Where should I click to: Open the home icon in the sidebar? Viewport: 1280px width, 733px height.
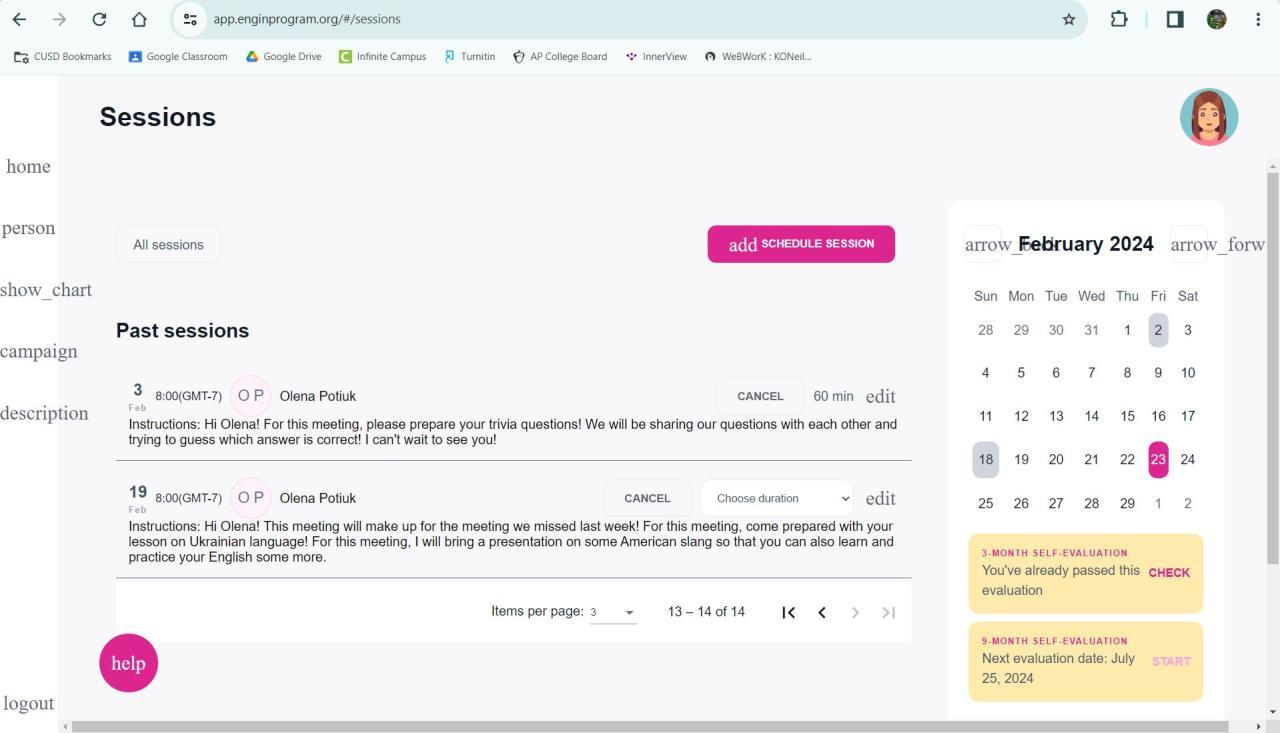click(28, 166)
